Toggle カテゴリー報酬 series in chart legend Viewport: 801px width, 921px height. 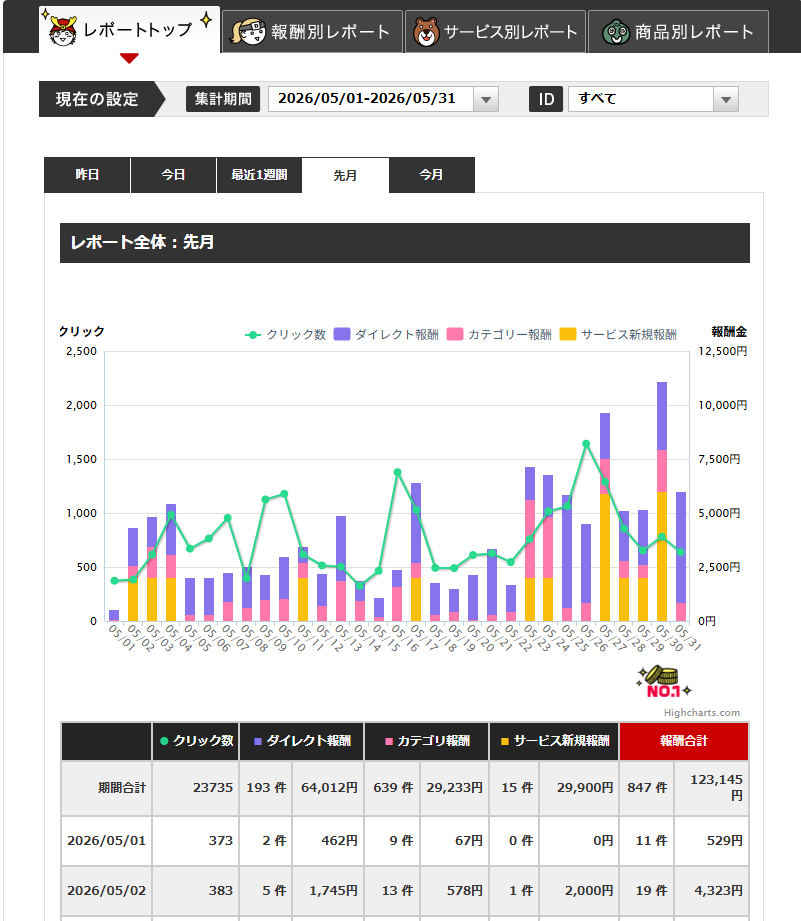coord(499,335)
